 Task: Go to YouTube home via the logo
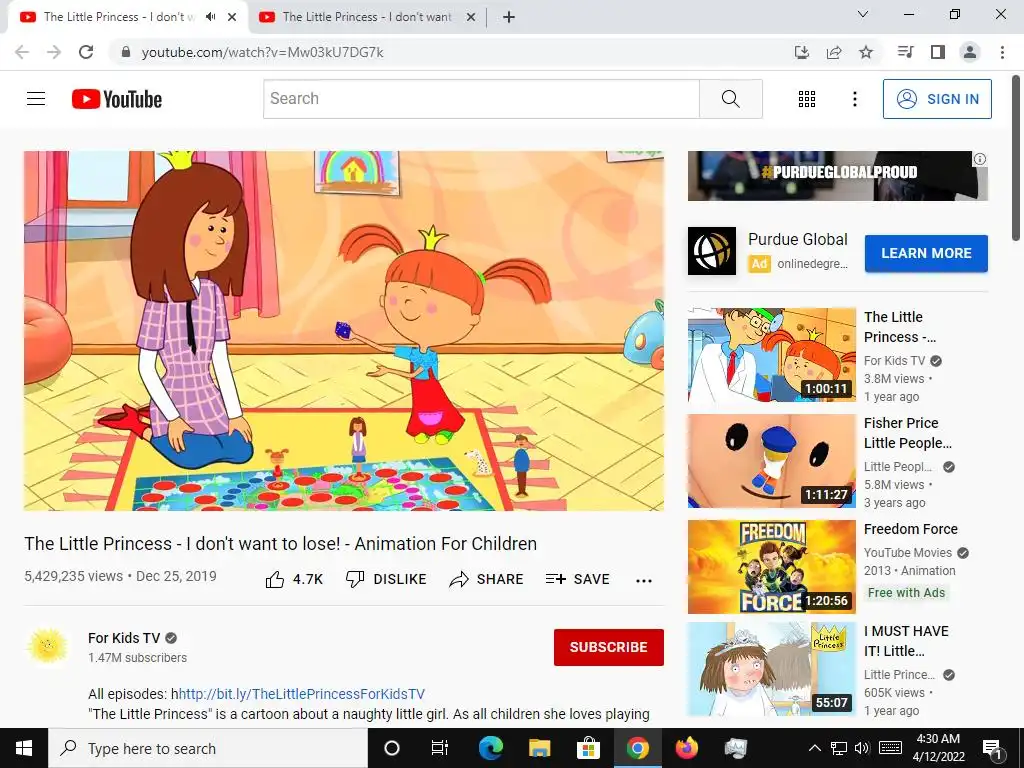pos(117,99)
